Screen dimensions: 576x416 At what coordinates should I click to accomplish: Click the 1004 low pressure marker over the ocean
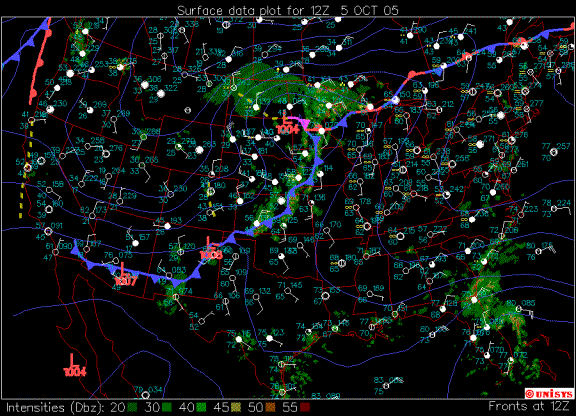tap(75, 366)
